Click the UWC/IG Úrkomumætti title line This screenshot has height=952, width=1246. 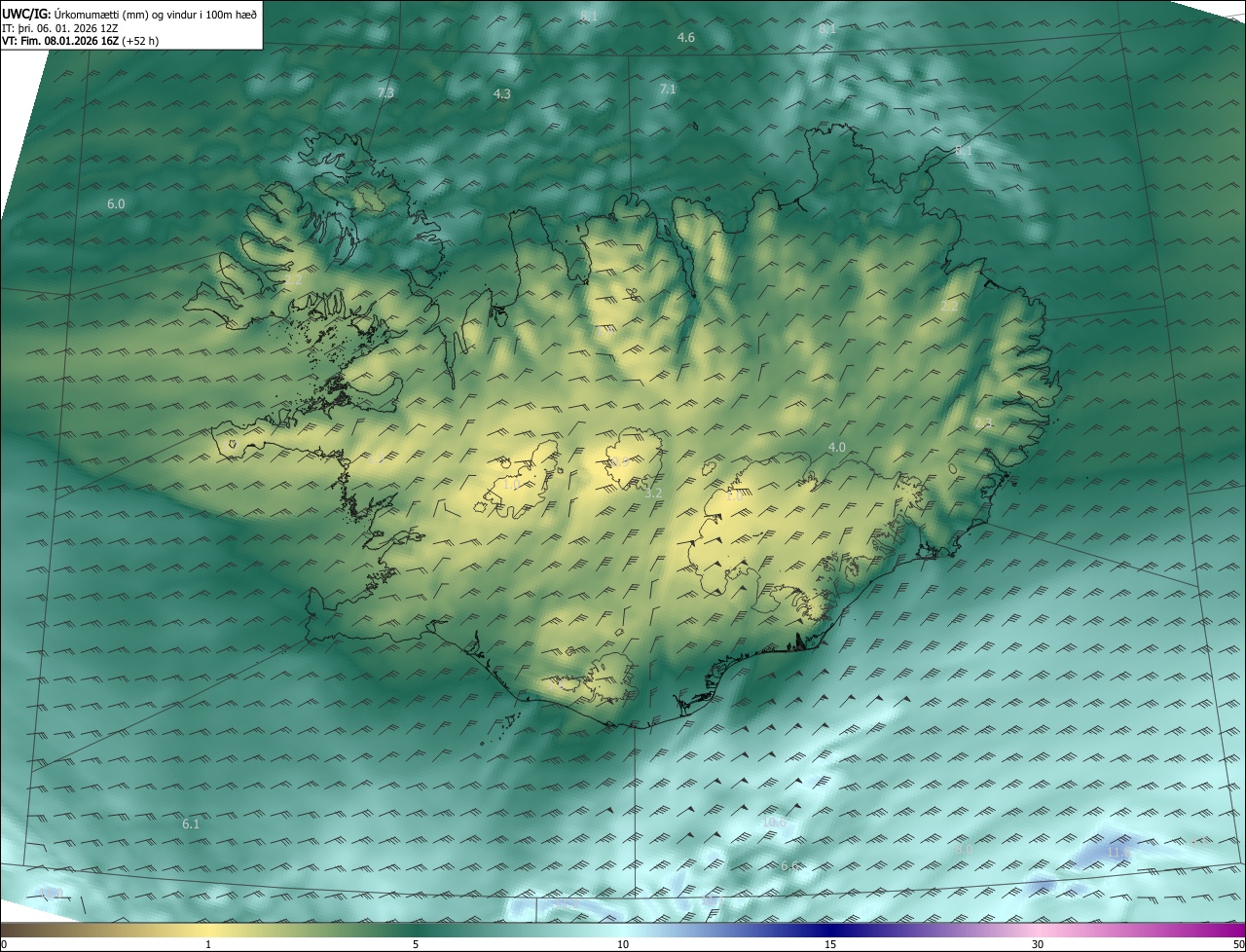click(129, 13)
